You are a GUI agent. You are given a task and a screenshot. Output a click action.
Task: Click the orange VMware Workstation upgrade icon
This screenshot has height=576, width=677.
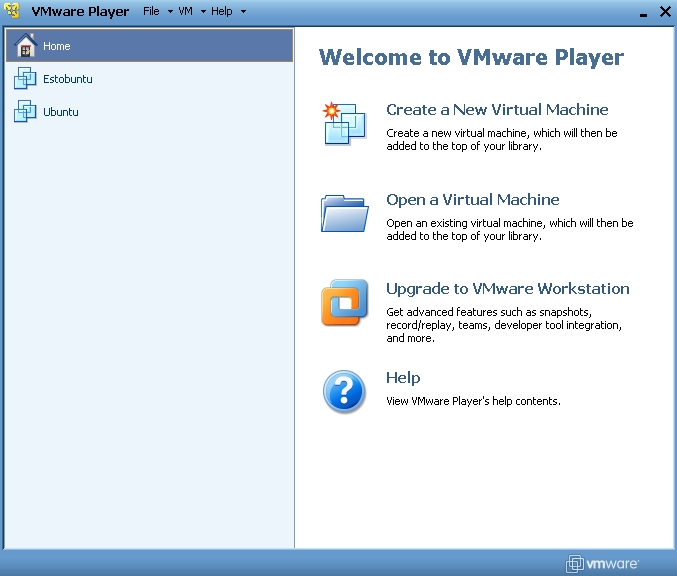tap(345, 302)
